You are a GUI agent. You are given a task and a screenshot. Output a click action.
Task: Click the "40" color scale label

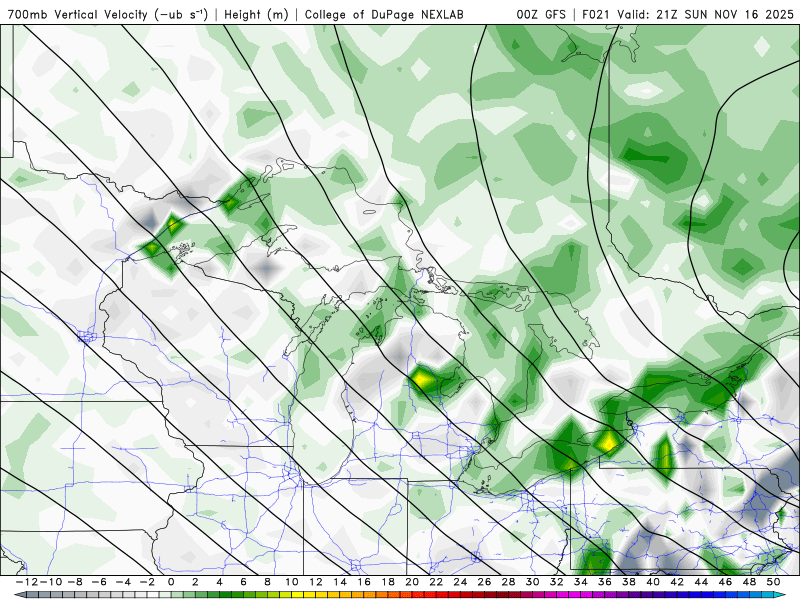(x=653, y=582)
